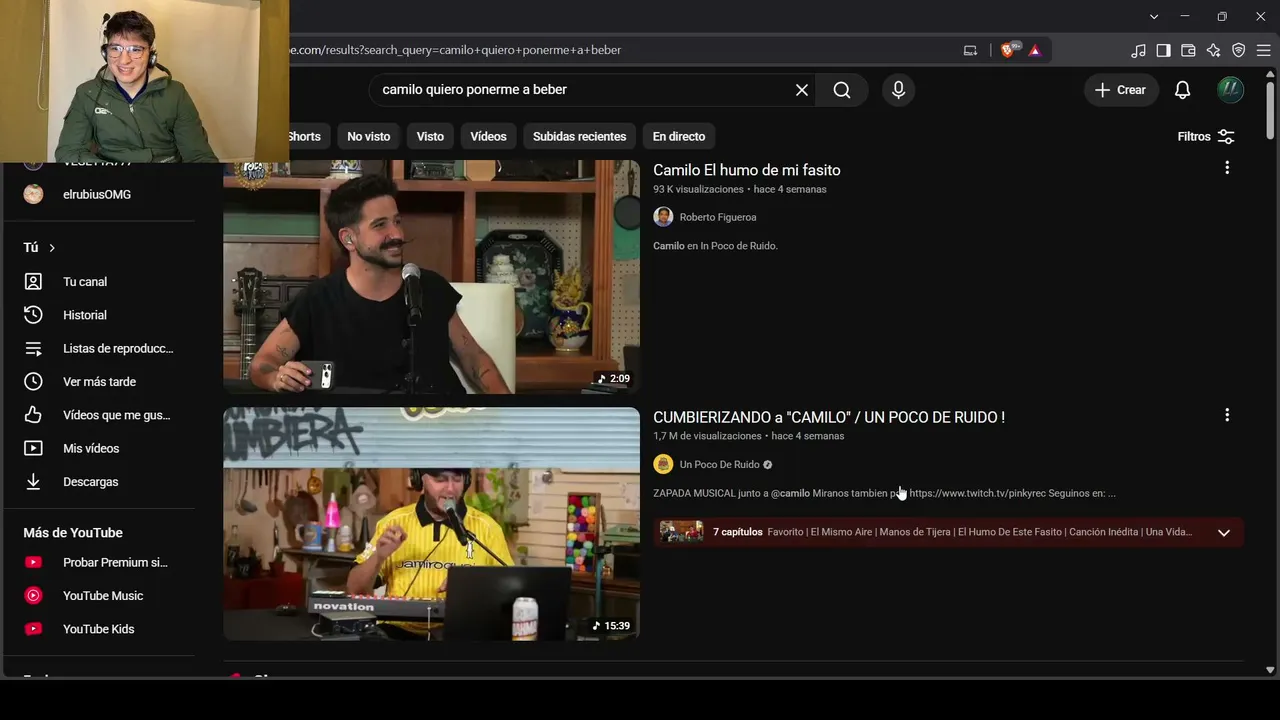Click the elrubiusOMG channel avatar
This screenshot has width=1280, height=720.
click(33, 194)
